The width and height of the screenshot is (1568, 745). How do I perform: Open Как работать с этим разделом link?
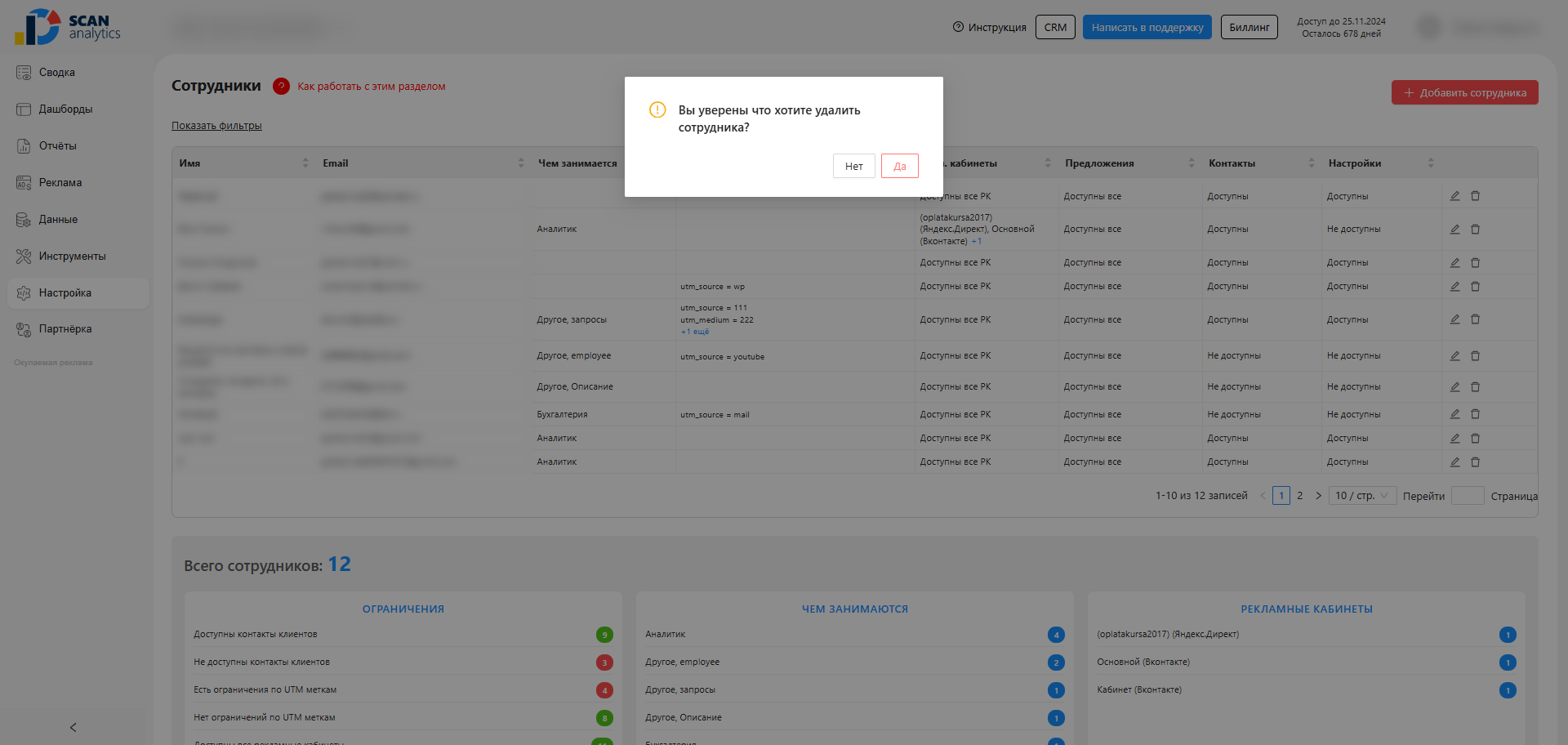click(372, 87)
